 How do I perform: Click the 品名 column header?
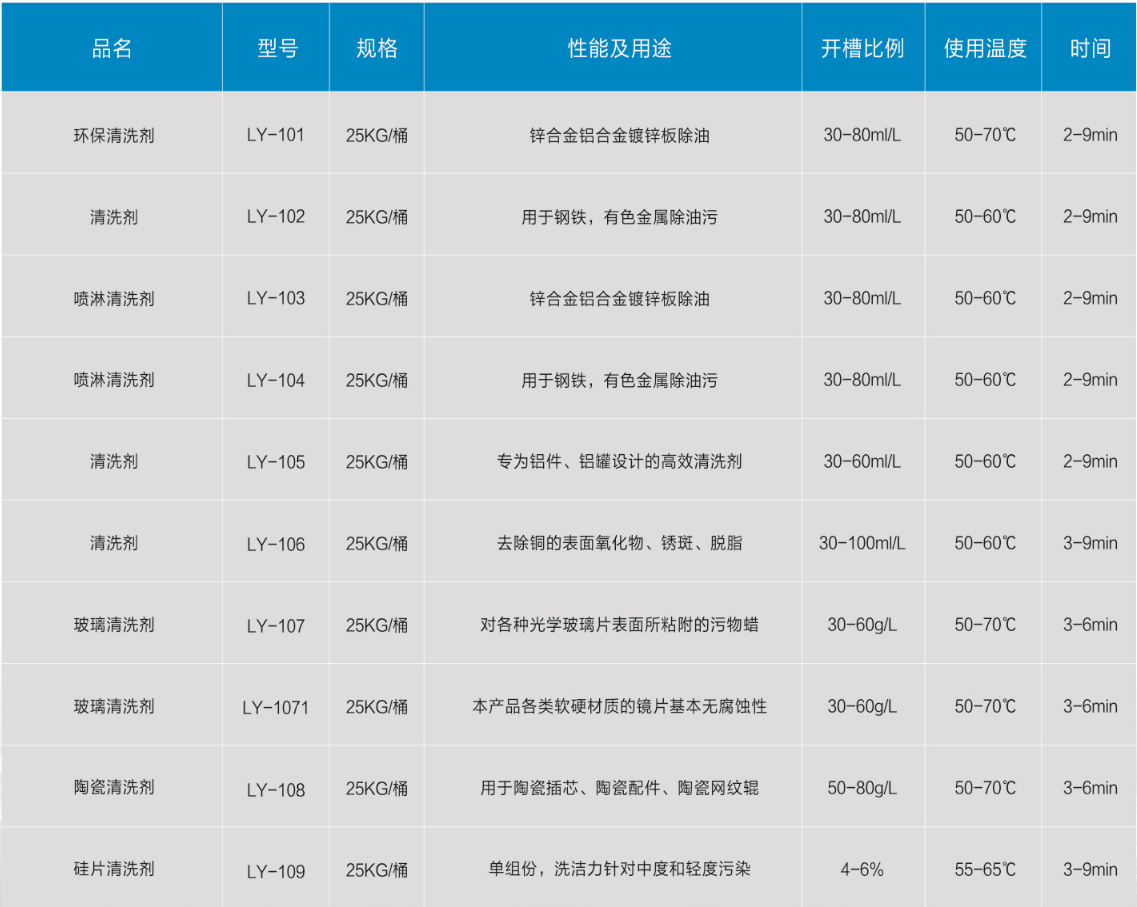(112, 49)
